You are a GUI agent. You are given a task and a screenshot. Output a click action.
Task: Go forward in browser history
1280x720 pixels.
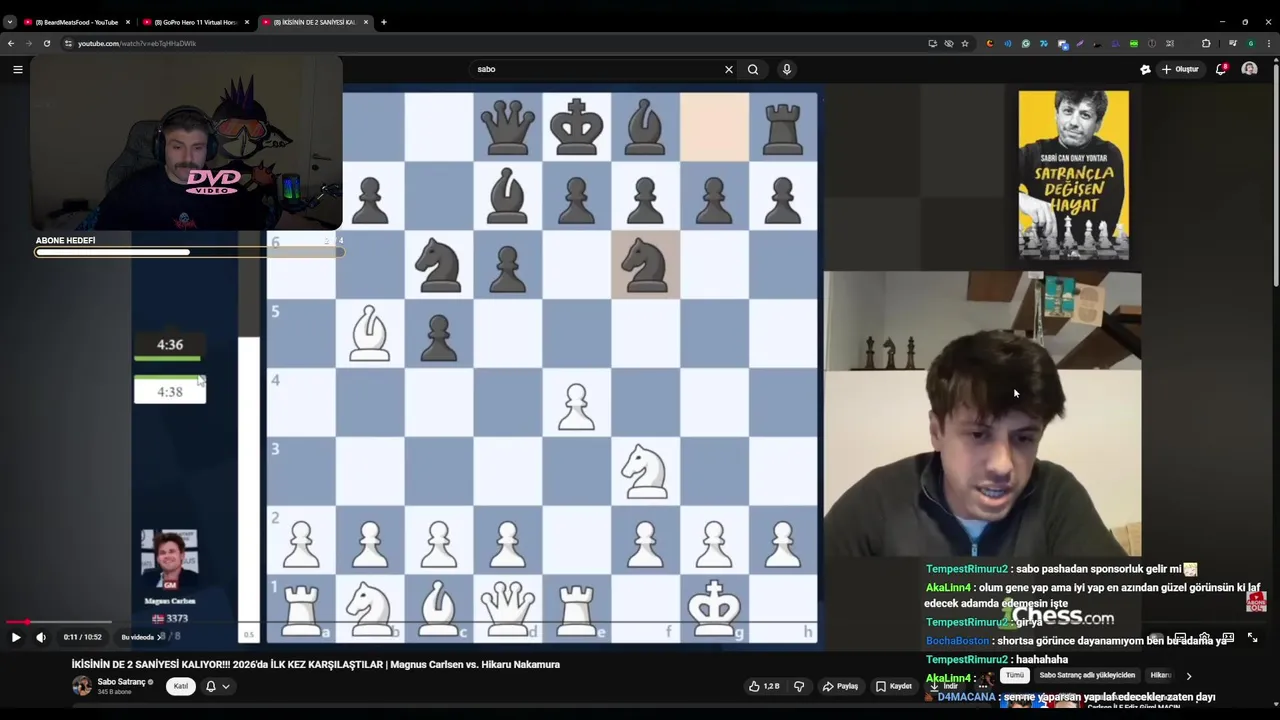(29, 43)
